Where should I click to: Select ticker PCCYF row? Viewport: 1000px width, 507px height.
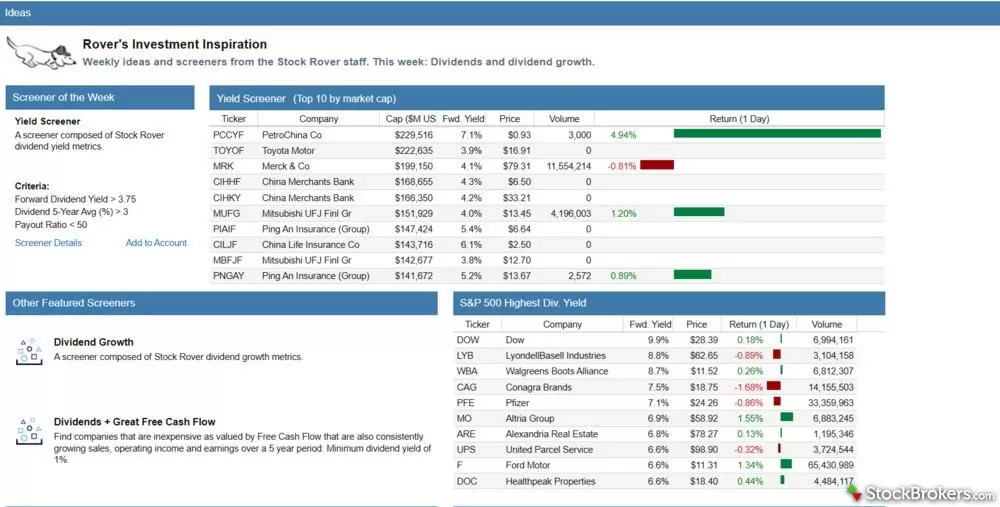[x=547, y=135]
